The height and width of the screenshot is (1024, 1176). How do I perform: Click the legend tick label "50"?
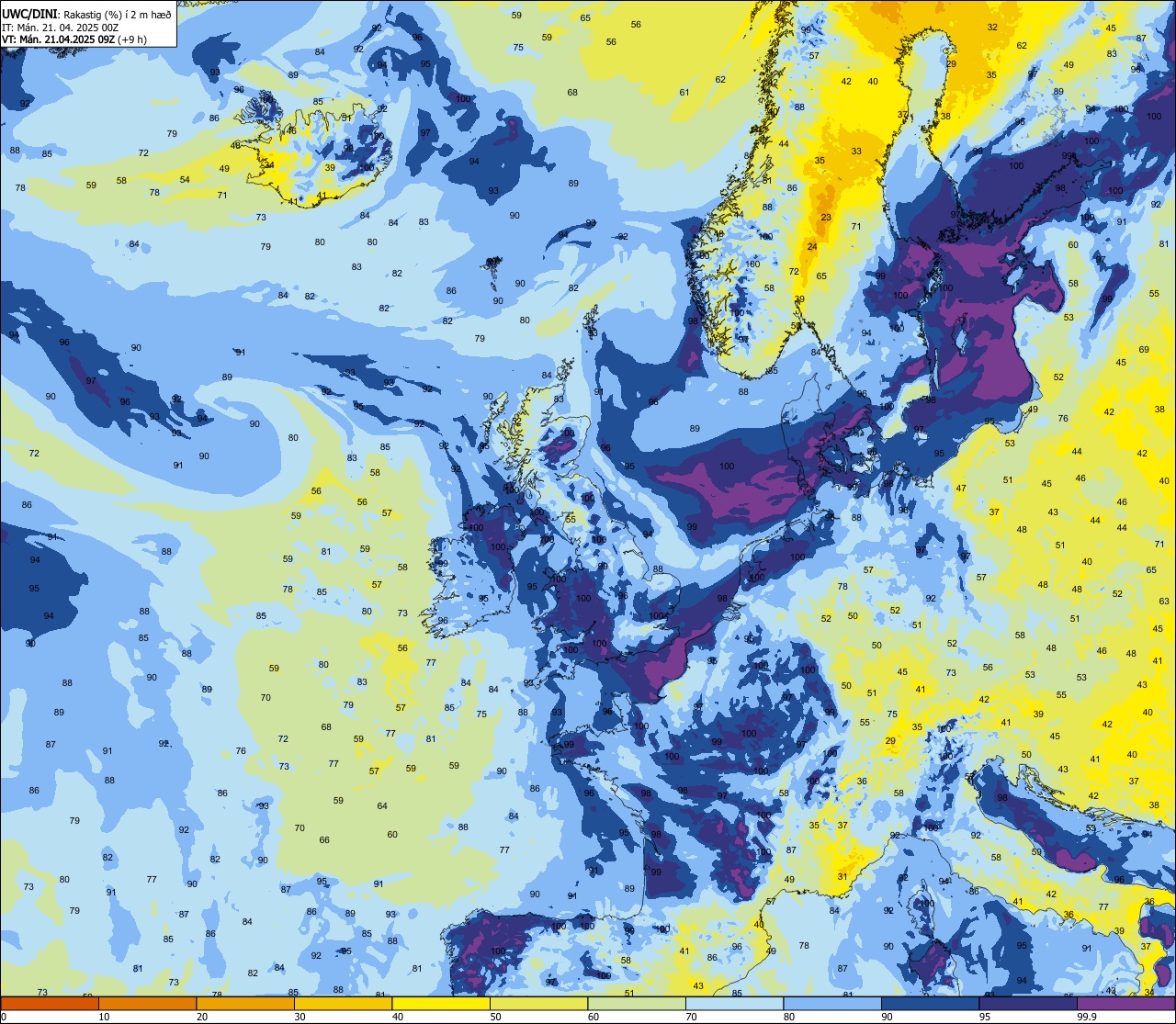pos(496,1017)
